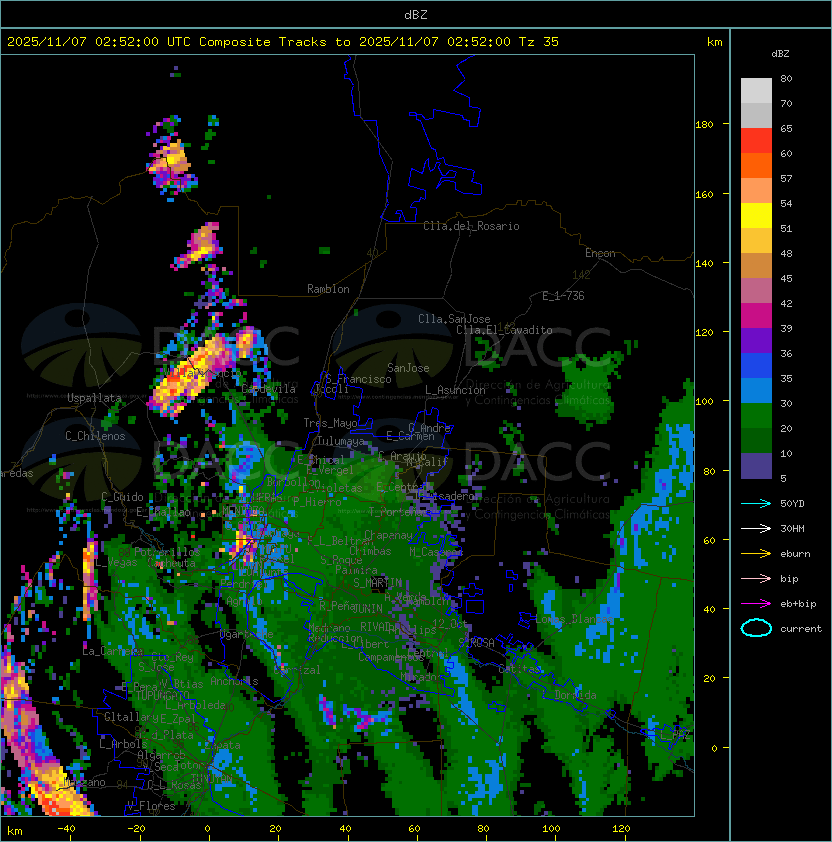Click the Gltallary map label
Image resolution: width=832 pixels, height=842 pixels.
pos(132,717)
